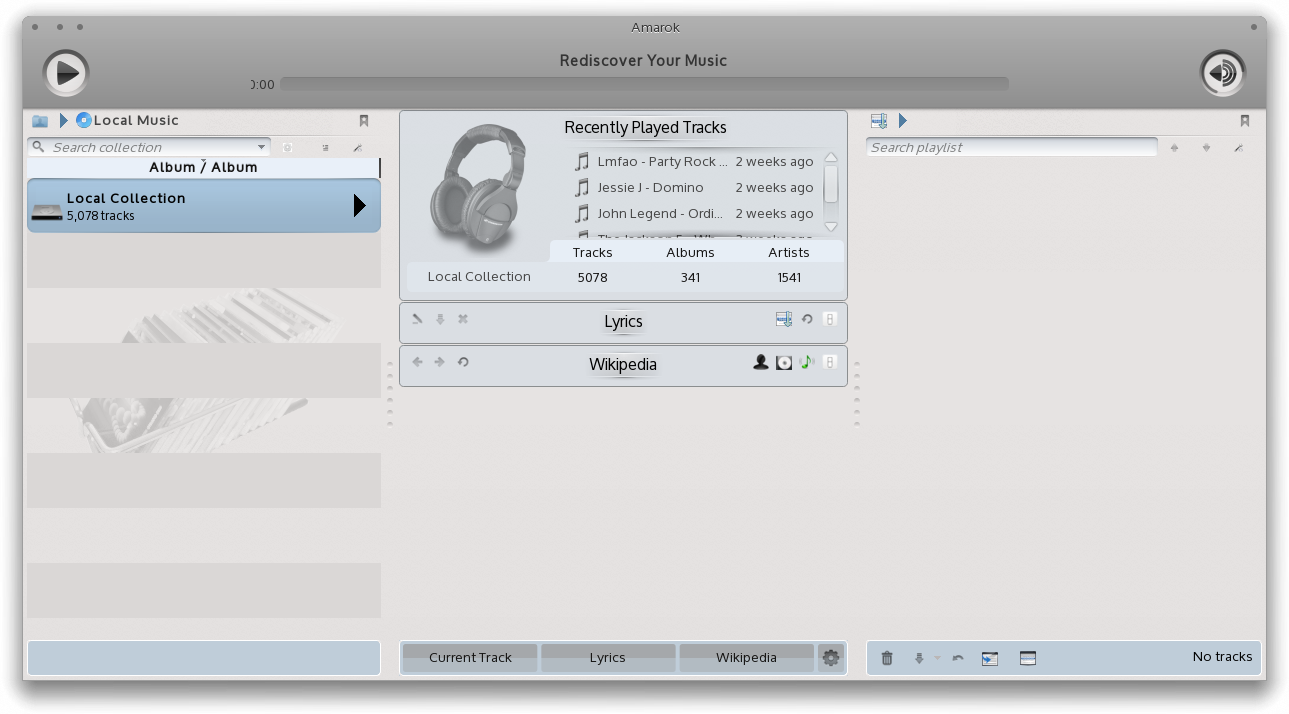
Task: Start playback with the main Play button
Action: point(66,73)
